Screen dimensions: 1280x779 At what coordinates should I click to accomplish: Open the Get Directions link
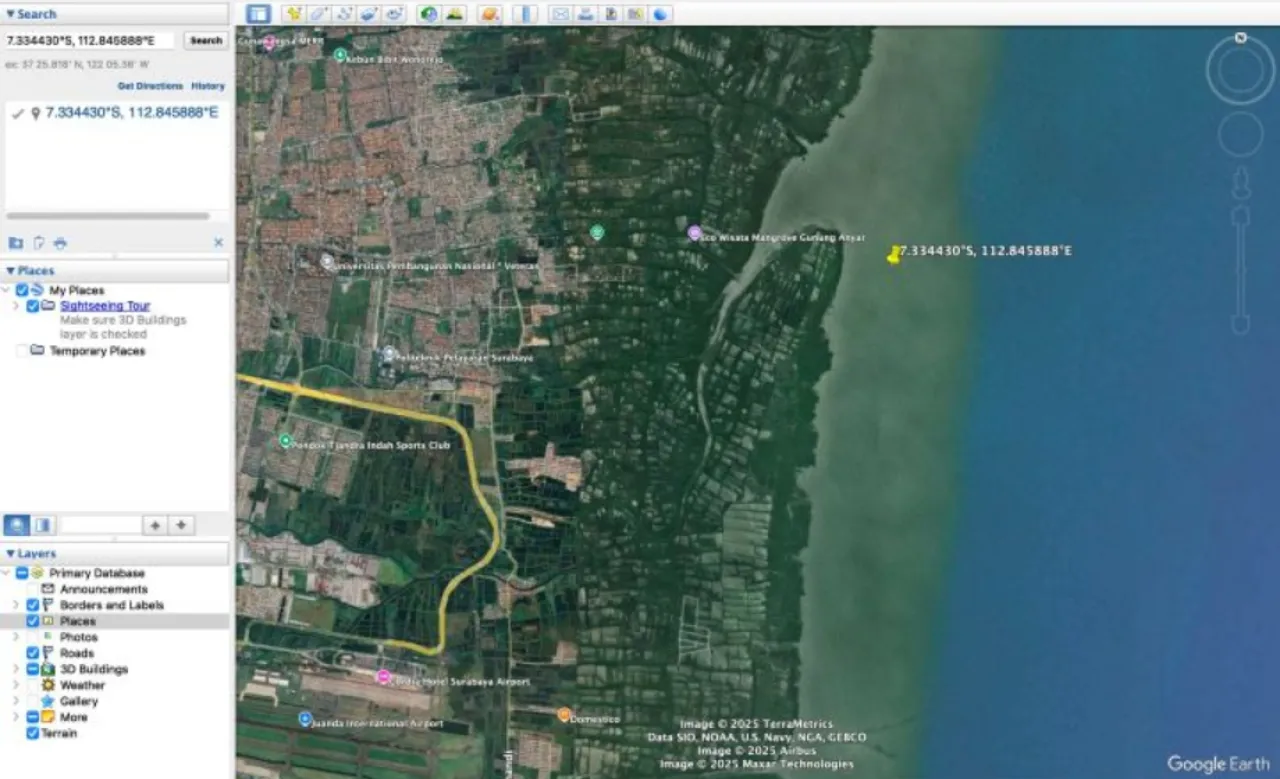tap(150, 86)
